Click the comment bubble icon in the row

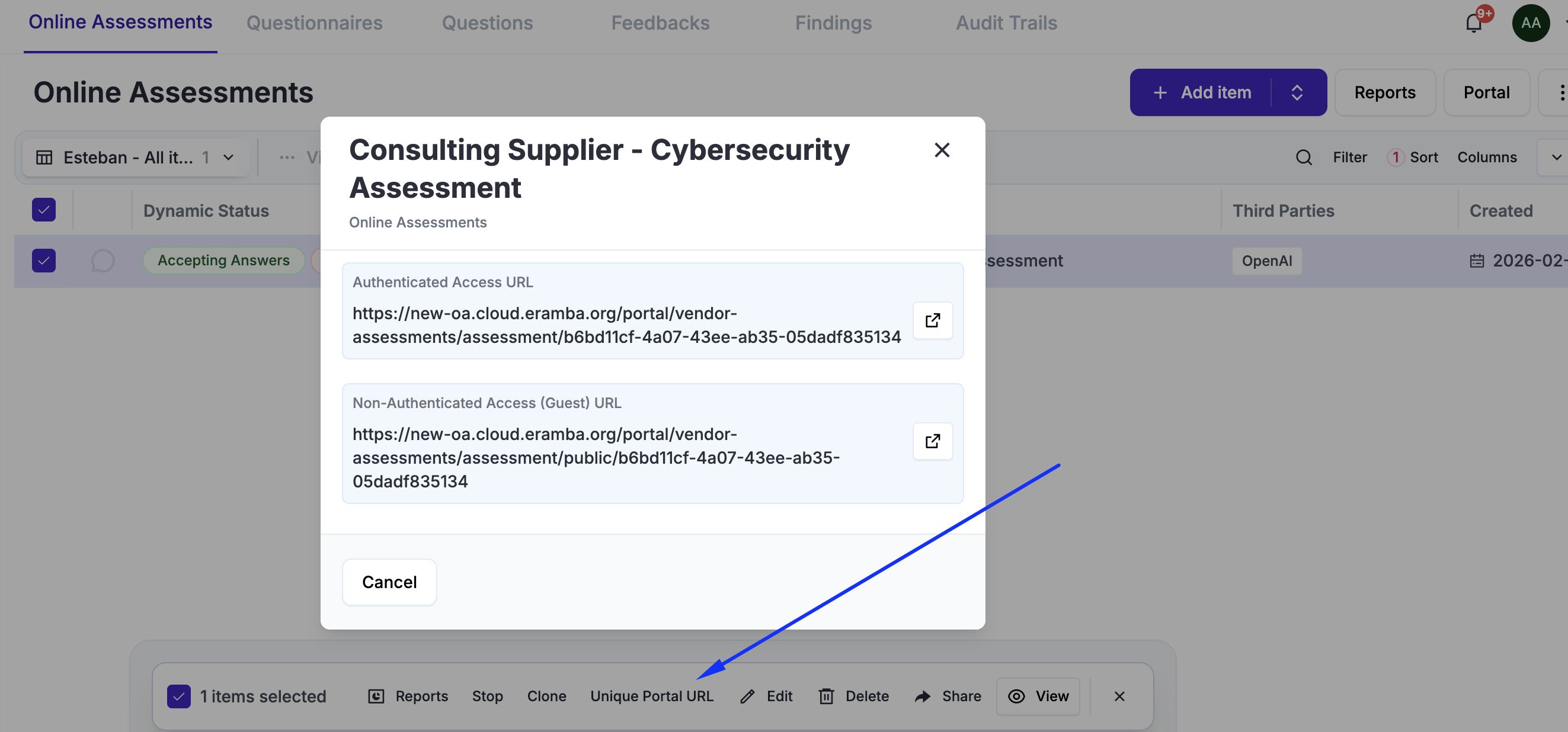103,261
